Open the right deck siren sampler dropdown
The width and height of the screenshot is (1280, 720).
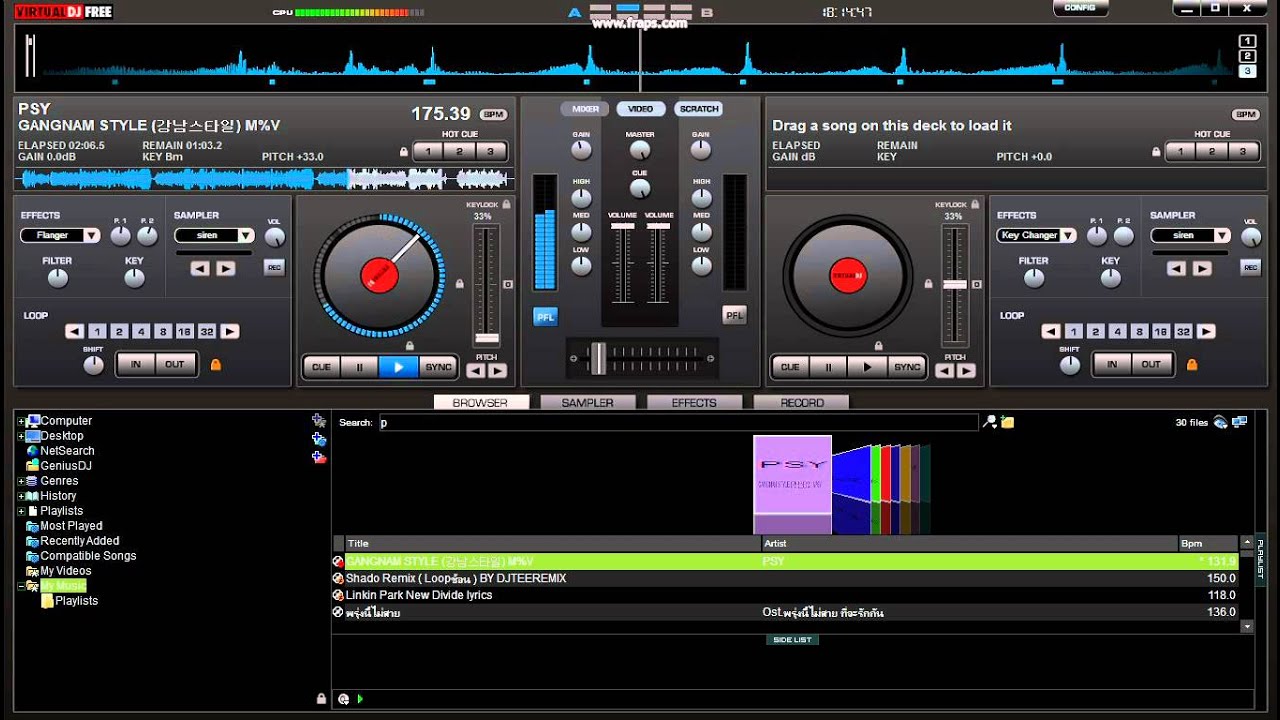pos(1190,236)
